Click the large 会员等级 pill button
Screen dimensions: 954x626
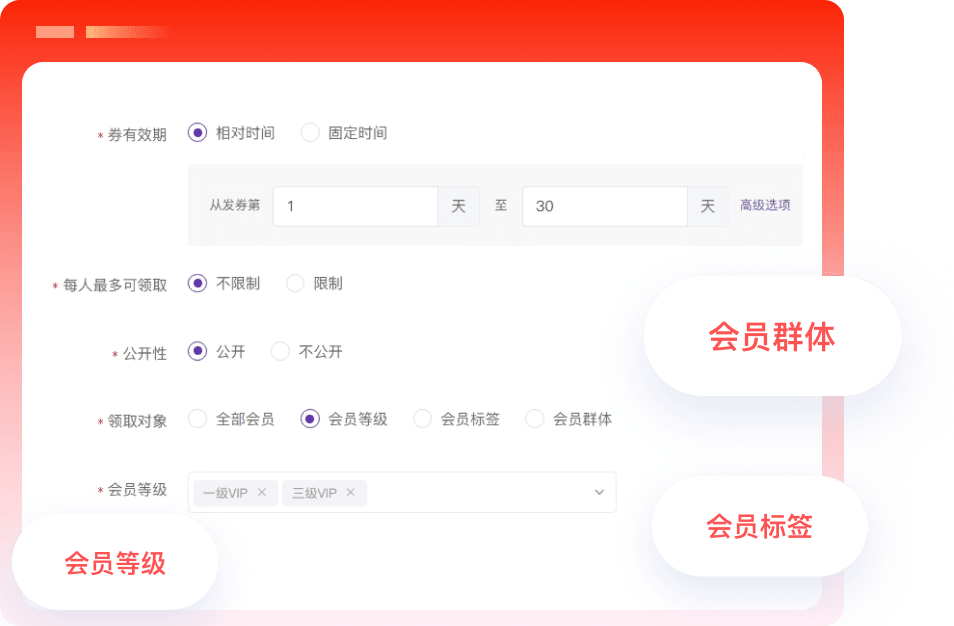pos(115,563)
